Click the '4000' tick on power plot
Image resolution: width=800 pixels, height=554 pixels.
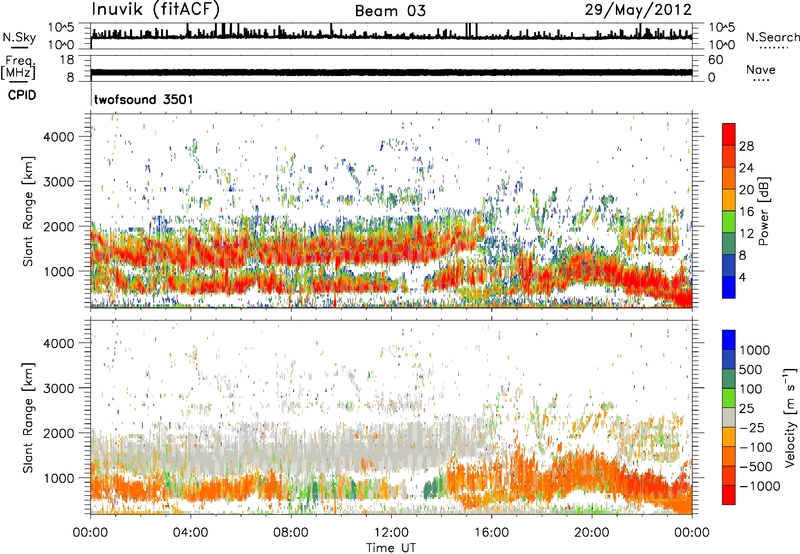coord(59,137)
